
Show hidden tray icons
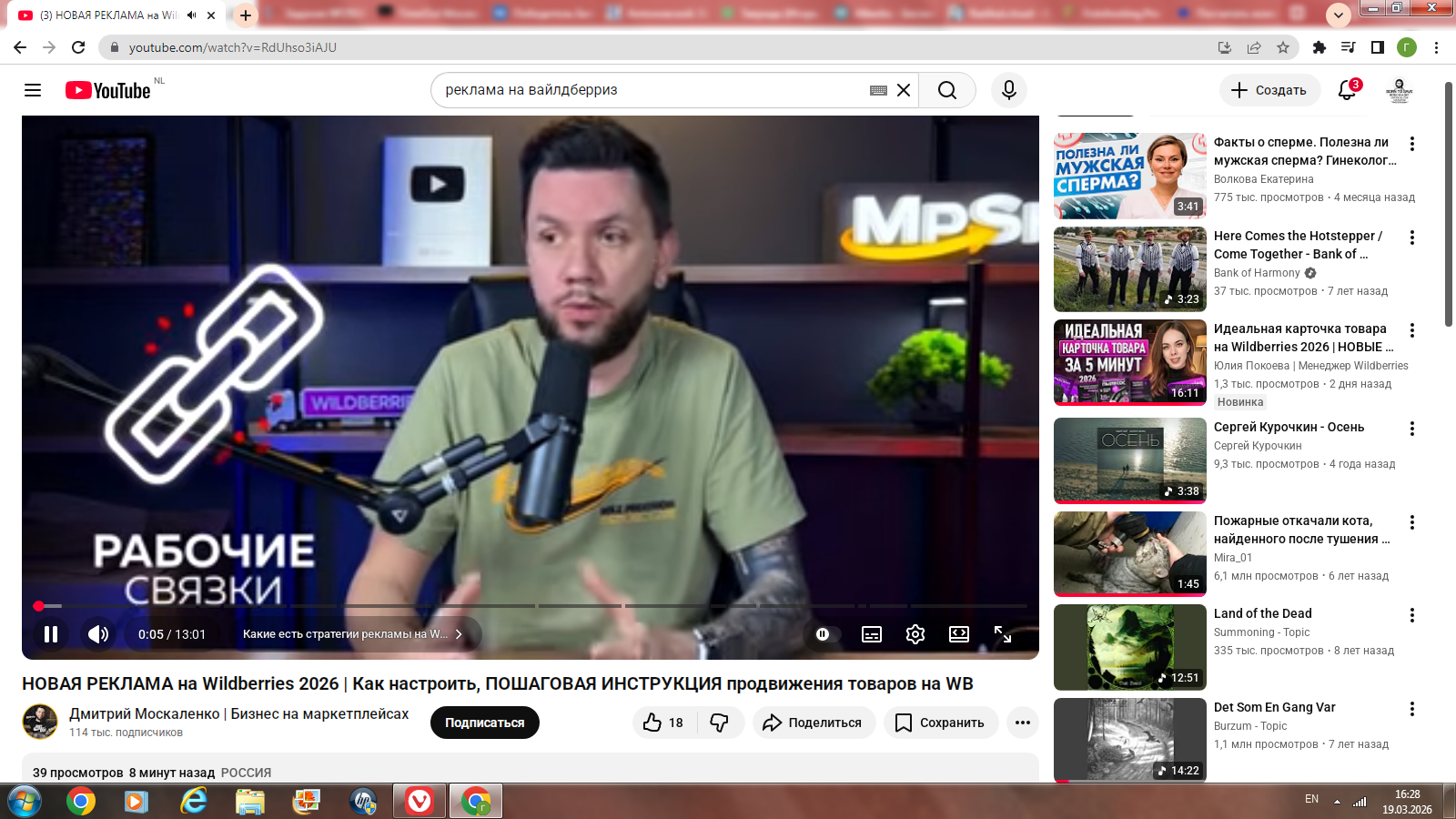(x=1337, y=802)
